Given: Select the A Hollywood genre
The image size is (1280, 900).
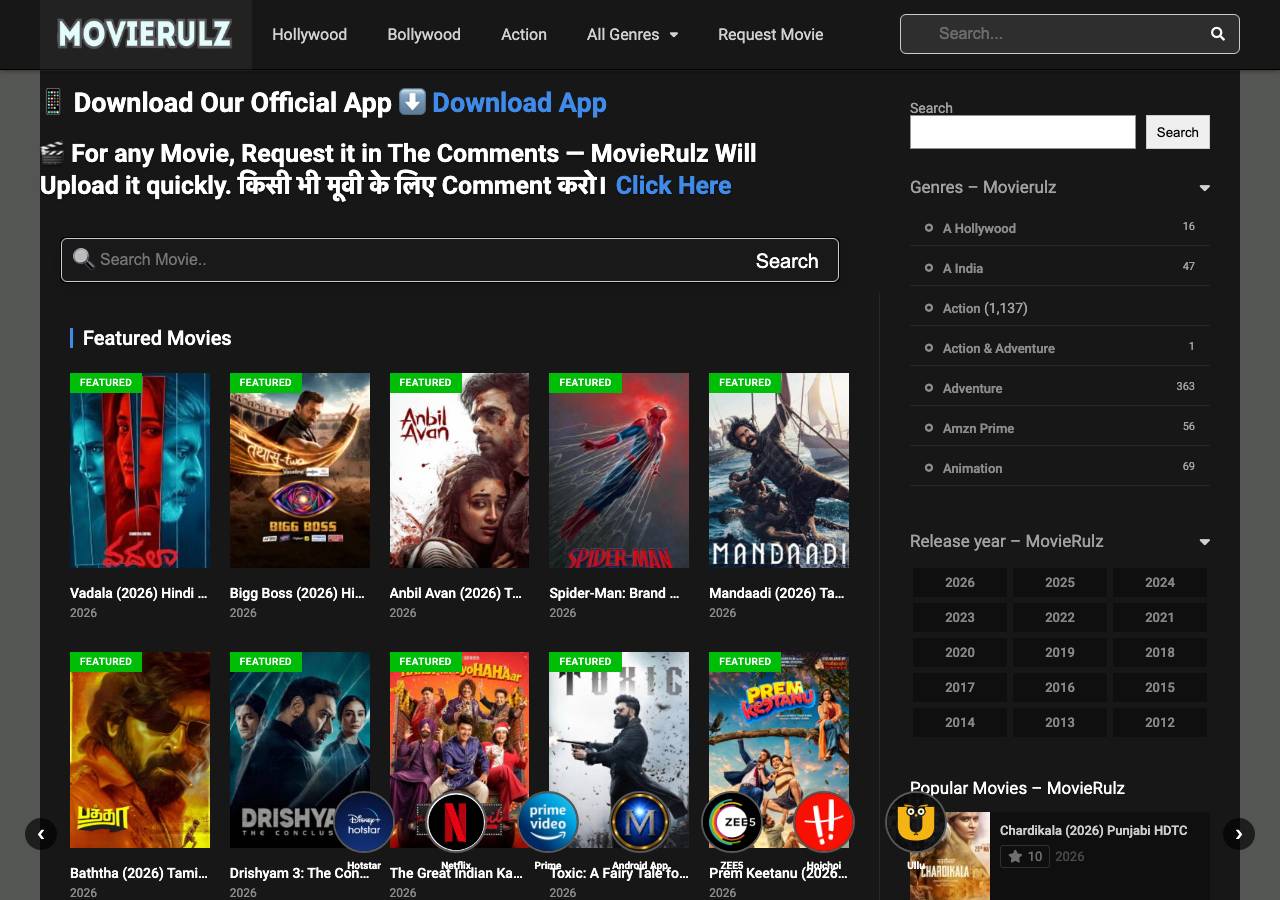Looking at the screenshot, I should pos(979,228).
